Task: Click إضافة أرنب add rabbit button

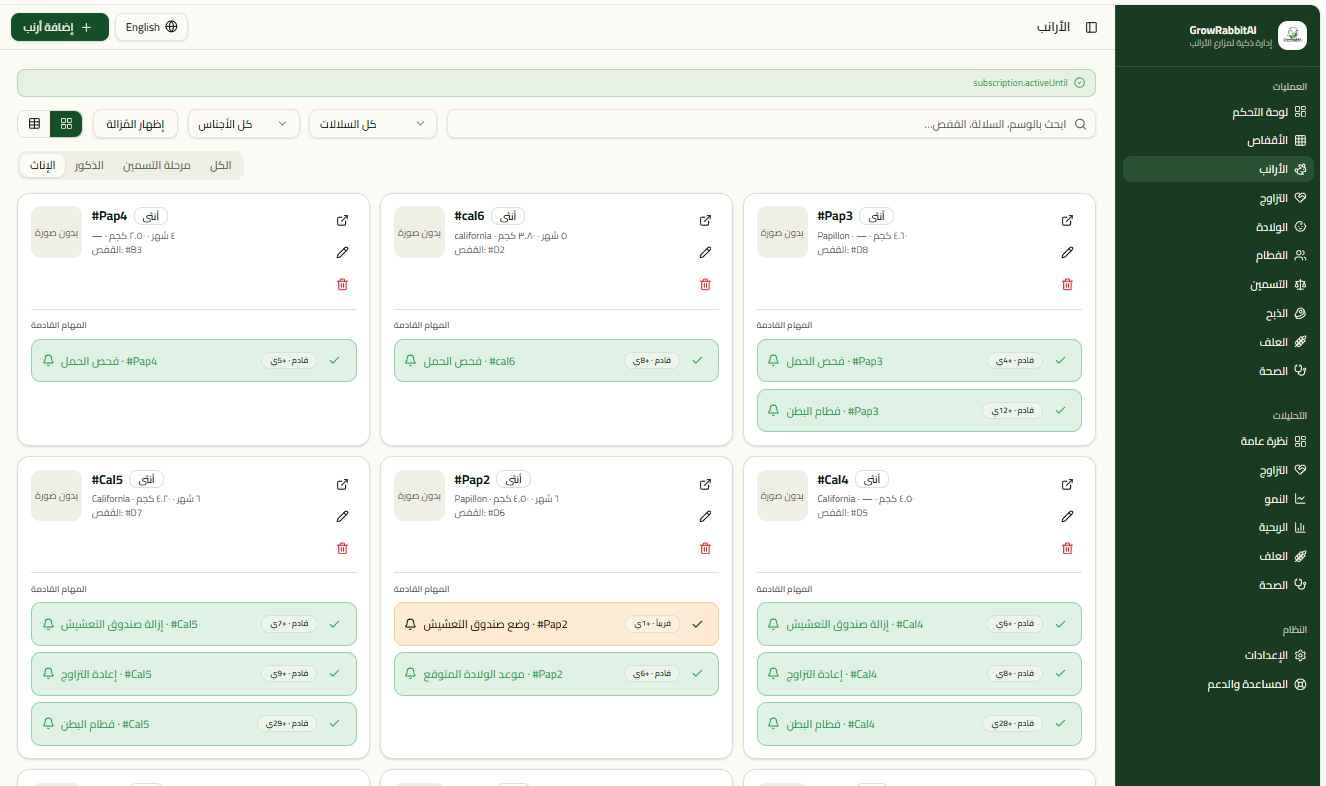Action: 60,27
